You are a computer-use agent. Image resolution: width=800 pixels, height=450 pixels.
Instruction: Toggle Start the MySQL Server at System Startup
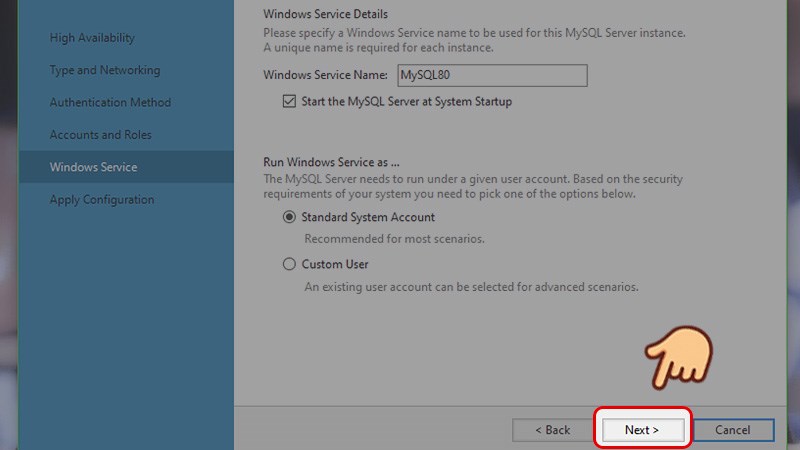290,101
